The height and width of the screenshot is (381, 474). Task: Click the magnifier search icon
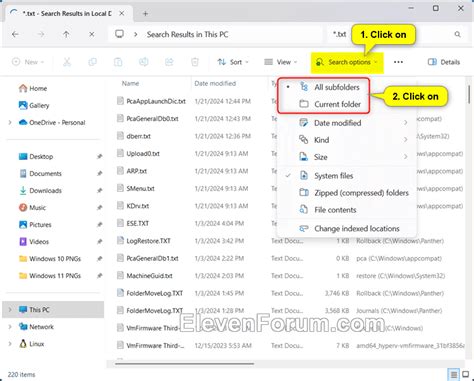pos(458,34)
